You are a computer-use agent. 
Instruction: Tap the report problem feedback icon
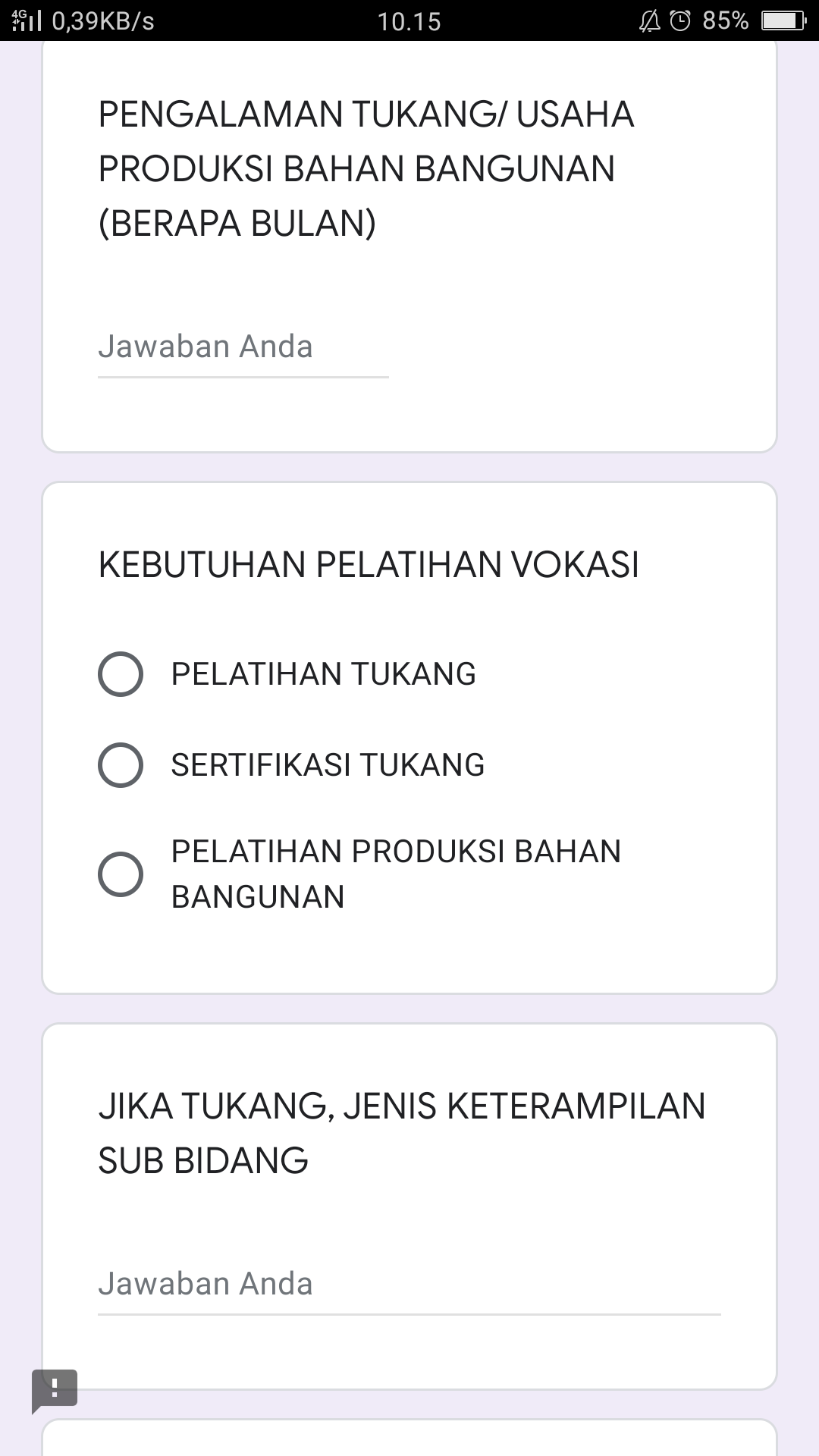55,1390
